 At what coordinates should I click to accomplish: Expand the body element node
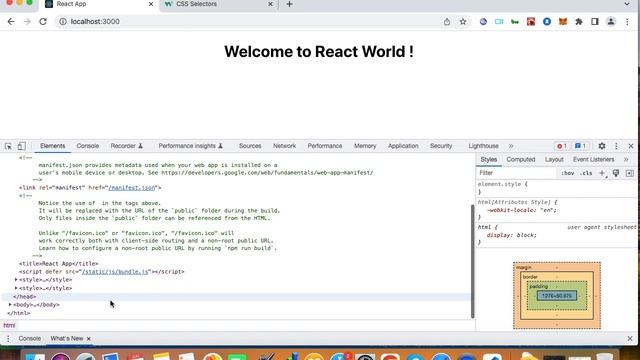pos(10,304)
